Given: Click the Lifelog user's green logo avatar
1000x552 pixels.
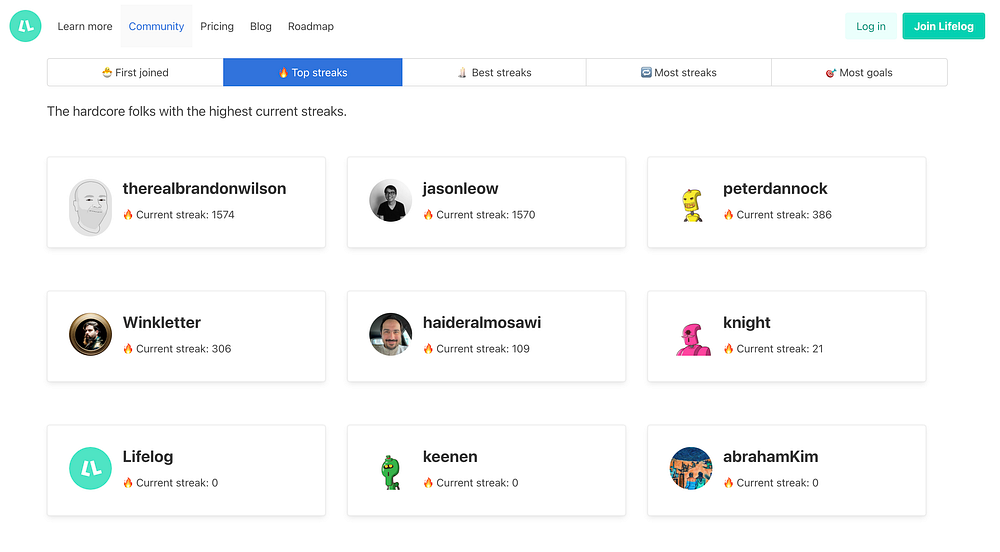Looking at the screenshot, I should [91, 468].
